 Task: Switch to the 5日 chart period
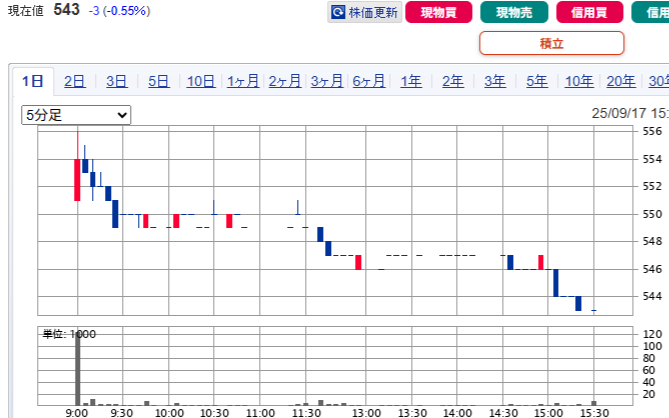click(159, 81)
